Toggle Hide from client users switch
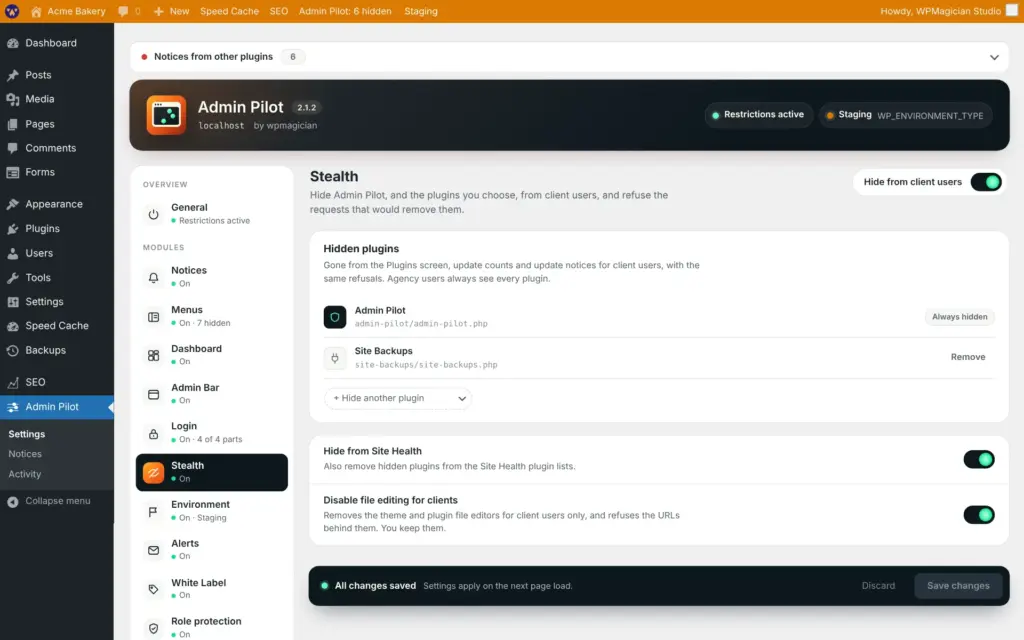1024x640 pixels. pos(985,182)
